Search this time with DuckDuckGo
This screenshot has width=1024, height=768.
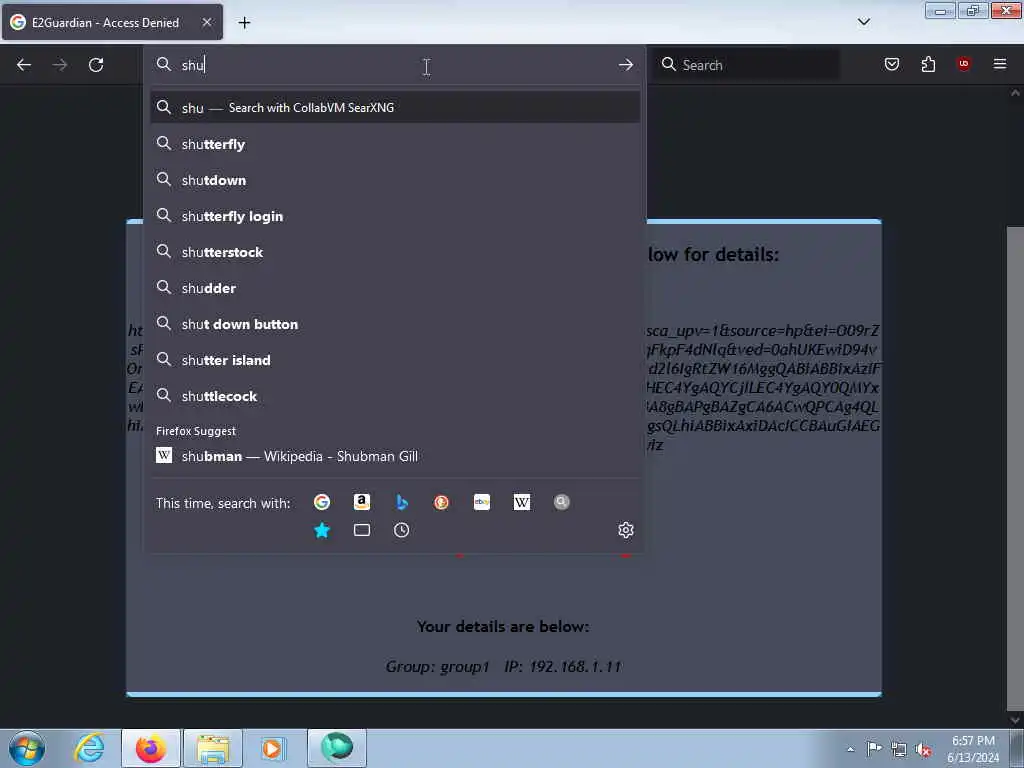441,502
